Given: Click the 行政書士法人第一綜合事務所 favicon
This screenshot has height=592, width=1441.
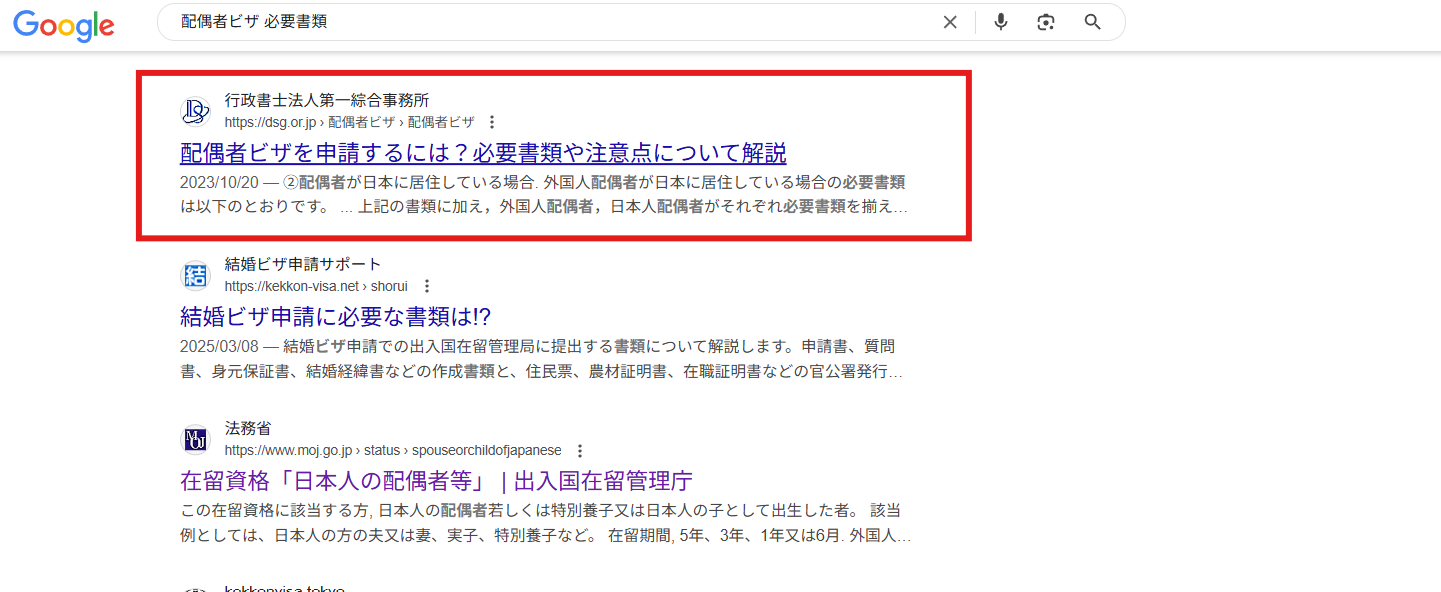Looking at the screenshot, I should tap(195, 111).
